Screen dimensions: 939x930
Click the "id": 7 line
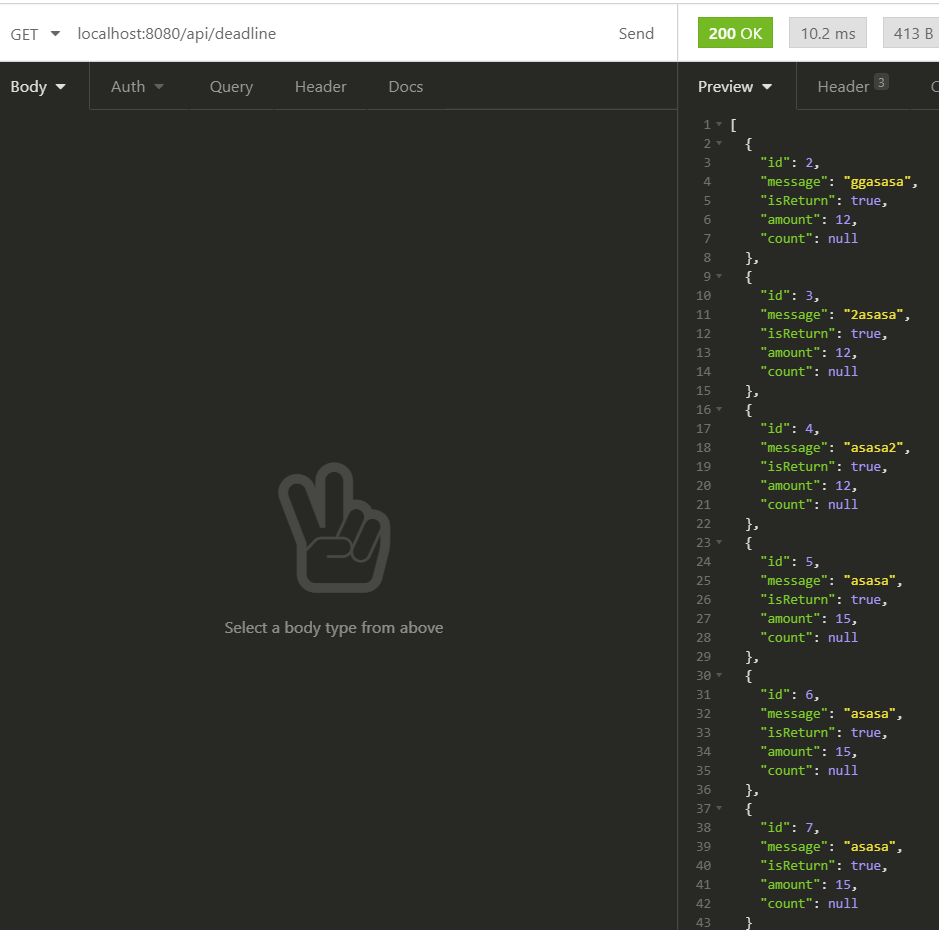(789, 827)
